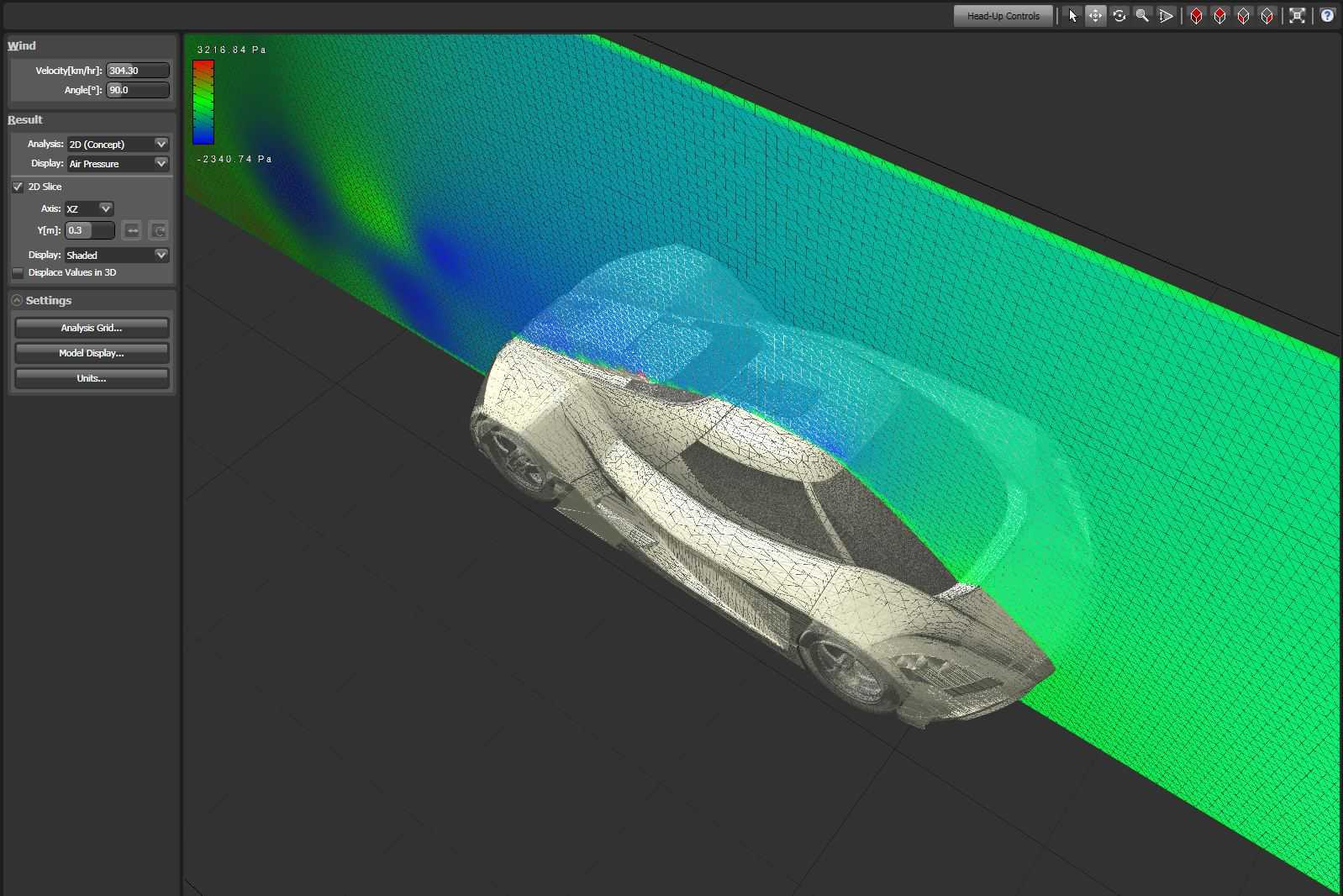Click the pressure color legend bar

tap(203, 103)
